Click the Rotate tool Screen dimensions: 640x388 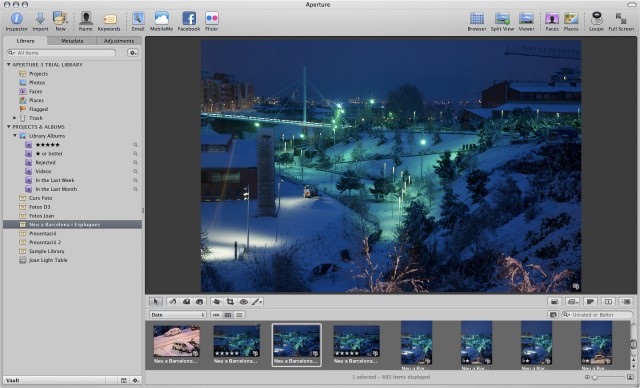coord(173,302)
